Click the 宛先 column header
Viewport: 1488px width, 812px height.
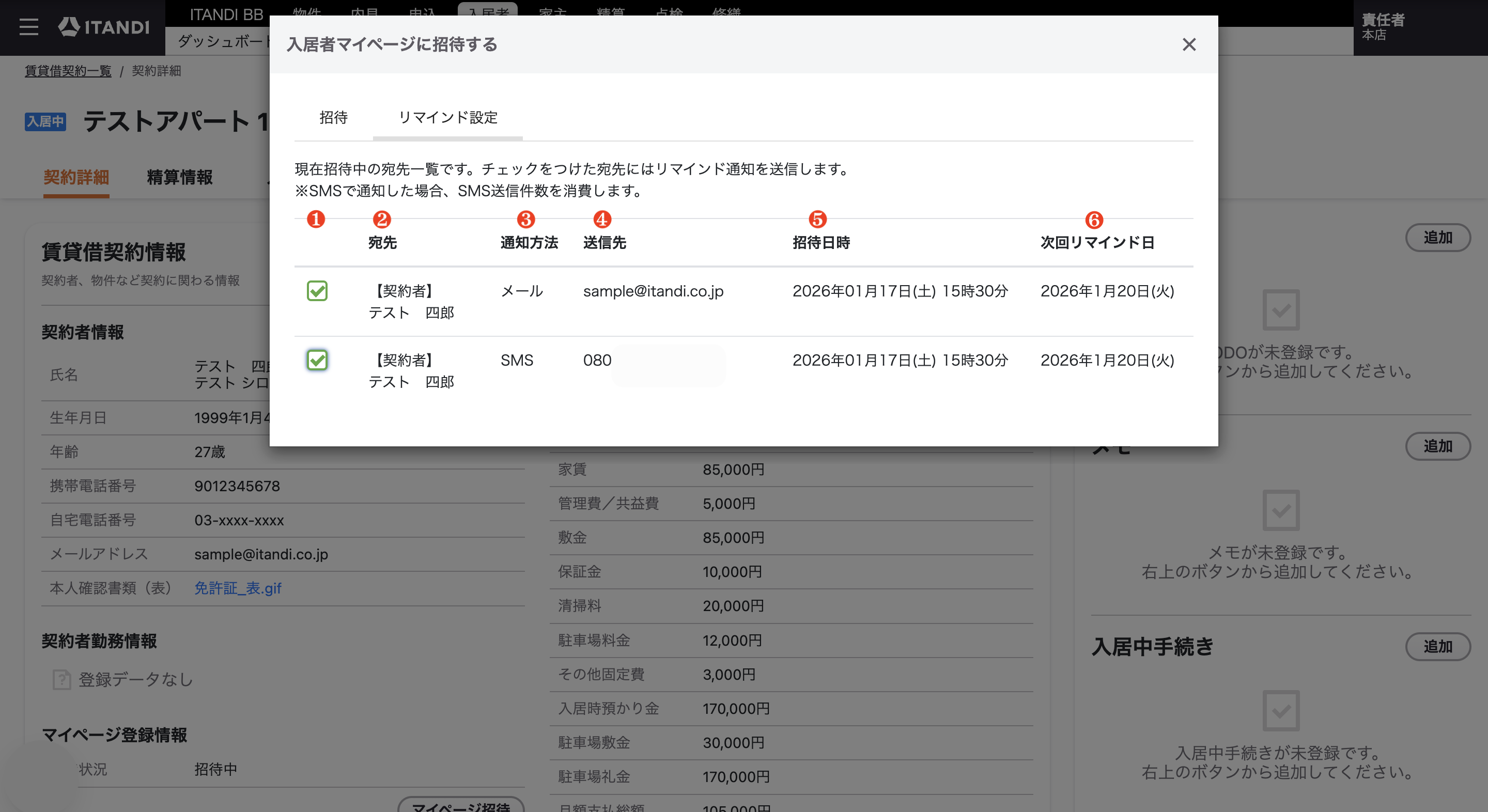(382, 243)
